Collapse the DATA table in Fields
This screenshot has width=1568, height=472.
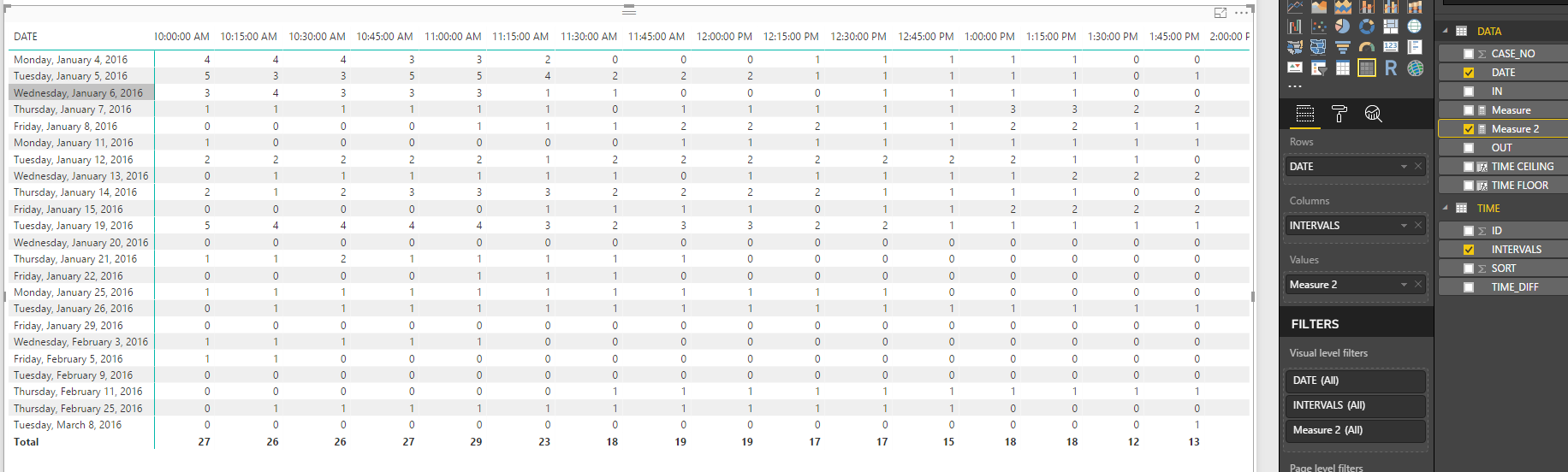(x=1446, y=31)
